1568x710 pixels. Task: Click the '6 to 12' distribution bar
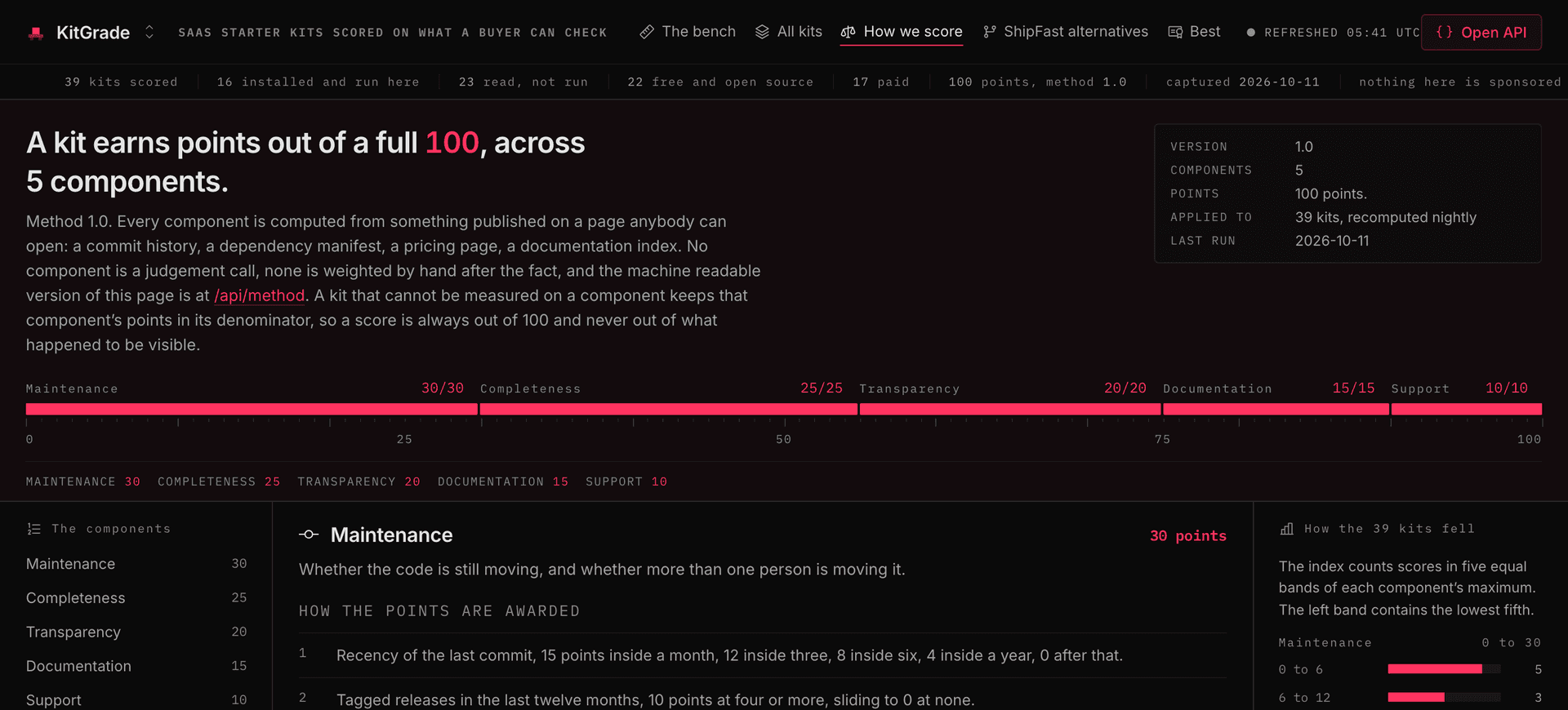pos(1444,697)
